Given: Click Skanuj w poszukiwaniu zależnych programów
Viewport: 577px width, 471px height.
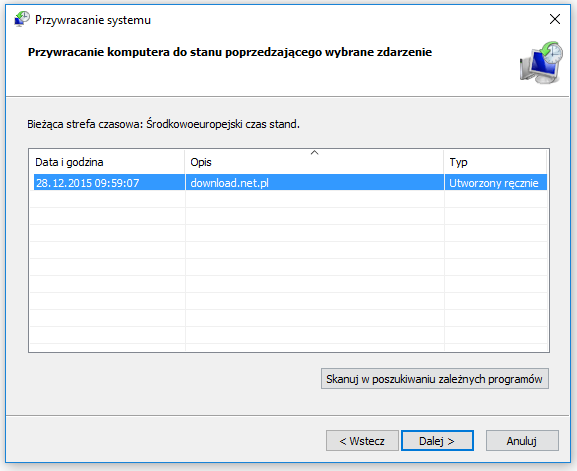Looking at the screenshot, I should pos(435,379).
